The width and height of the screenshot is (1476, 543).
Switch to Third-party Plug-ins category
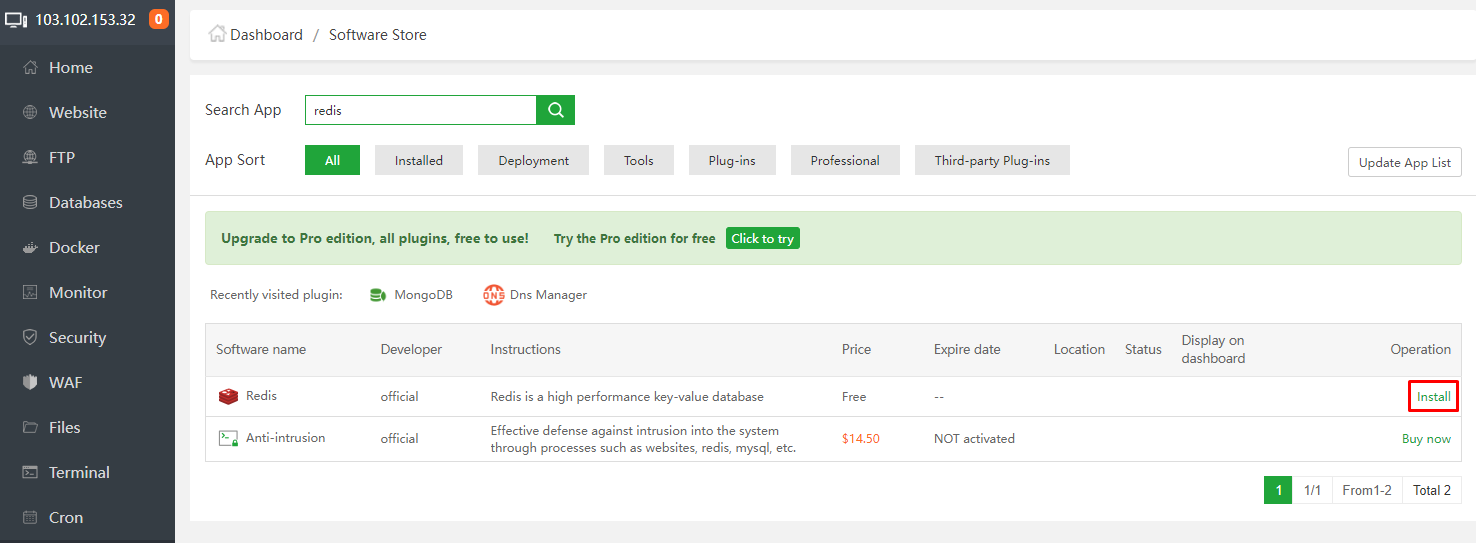992,160
